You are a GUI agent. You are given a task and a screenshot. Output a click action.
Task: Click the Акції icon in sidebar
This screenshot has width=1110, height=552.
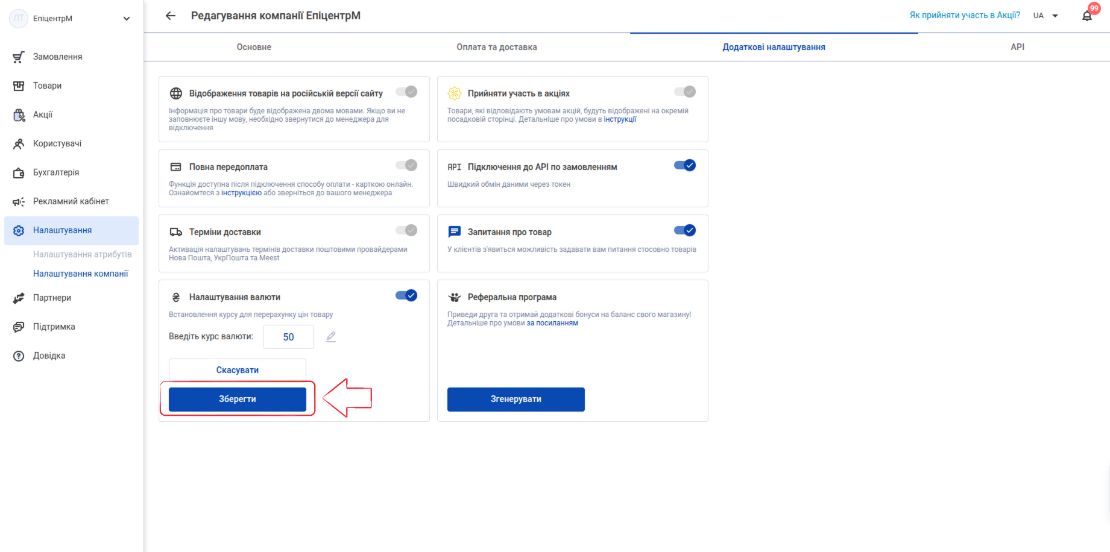tap(19, 115)
